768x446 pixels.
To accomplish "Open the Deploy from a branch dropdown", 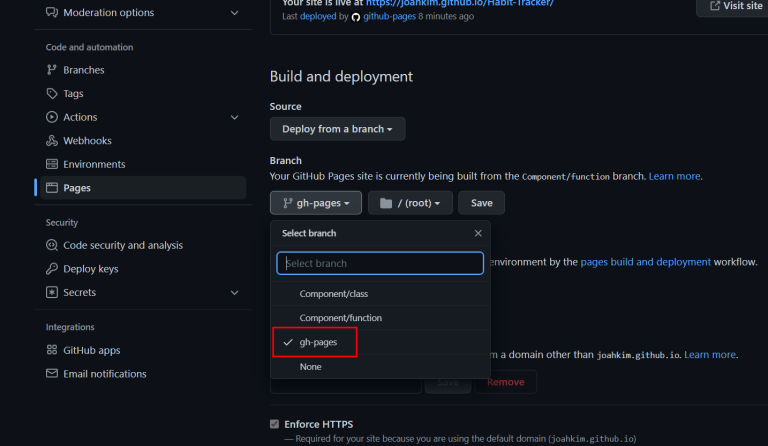I will tap(337, 129).
